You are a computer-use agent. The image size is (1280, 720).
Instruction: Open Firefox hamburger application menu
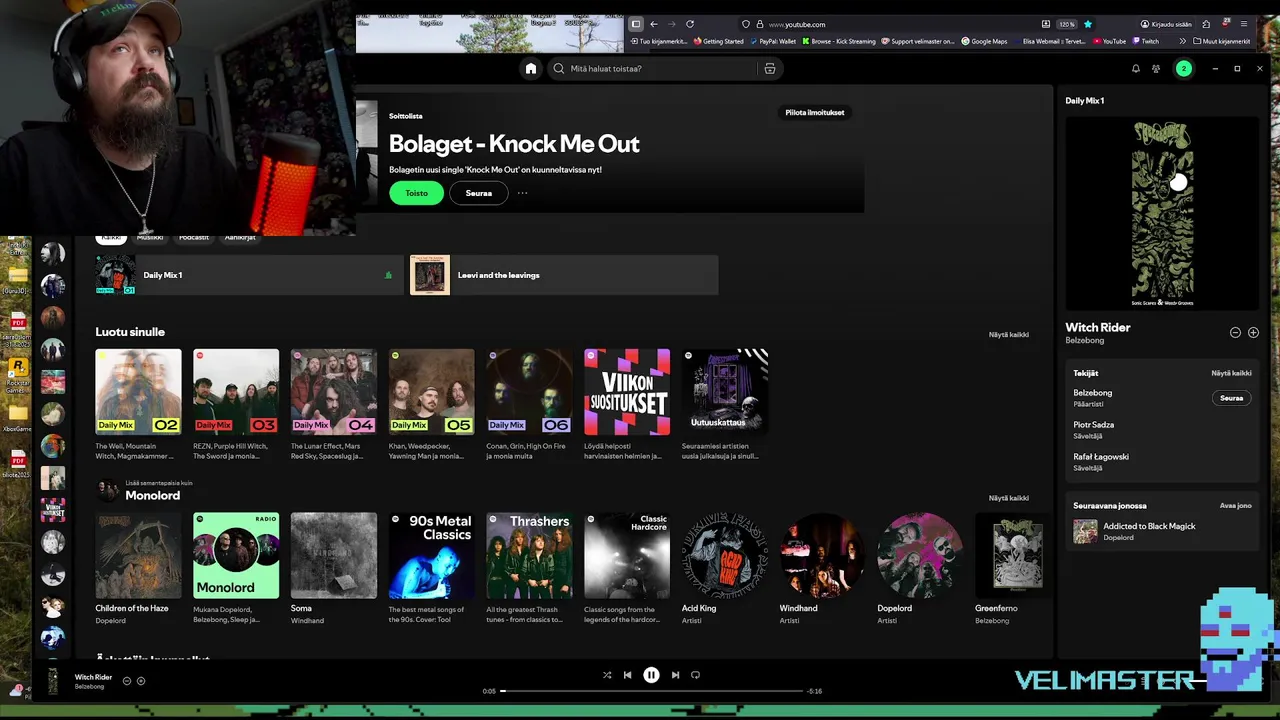(x=1246, y=24)
